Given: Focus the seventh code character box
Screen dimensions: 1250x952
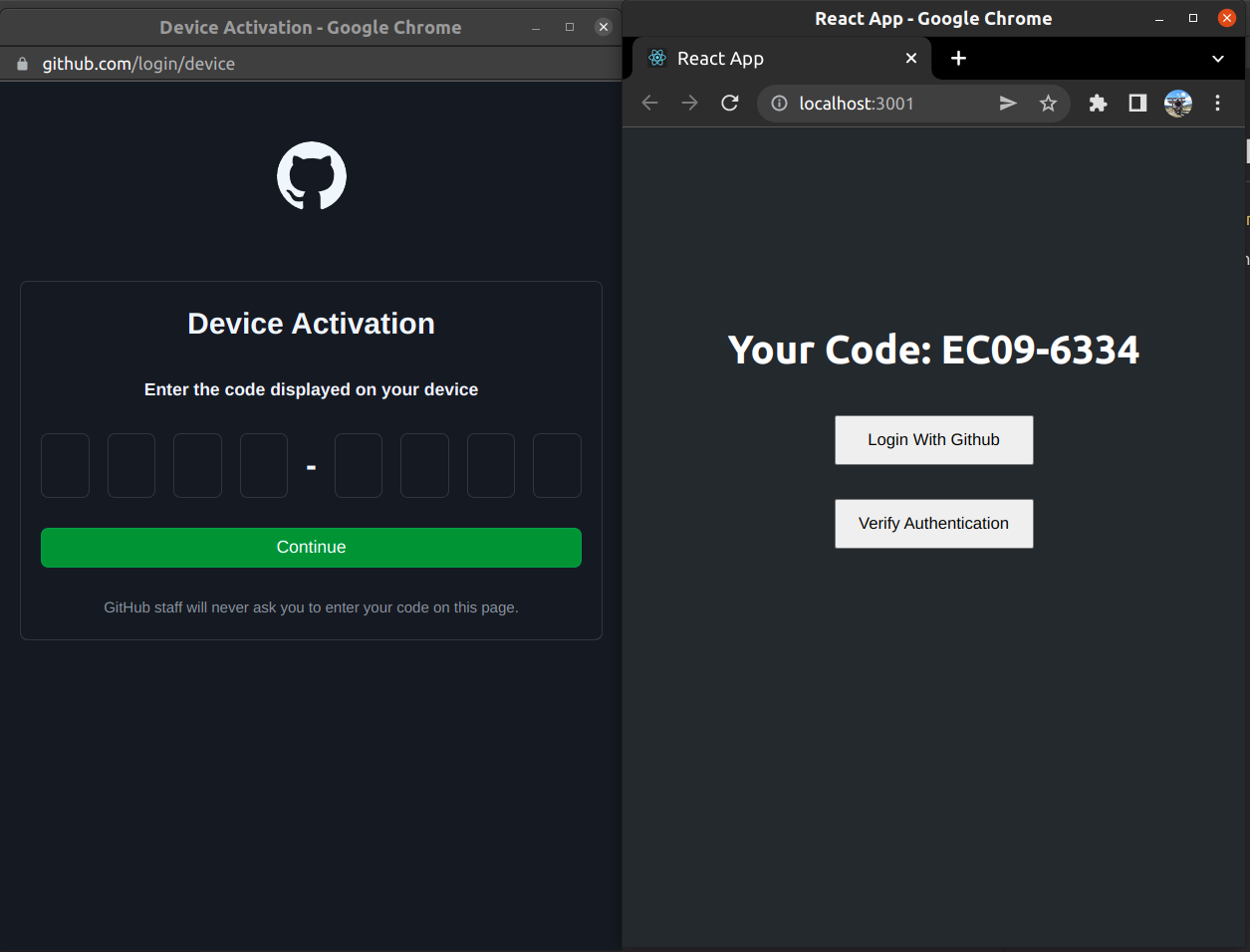Looking at the screenshot, I should 491,465.
